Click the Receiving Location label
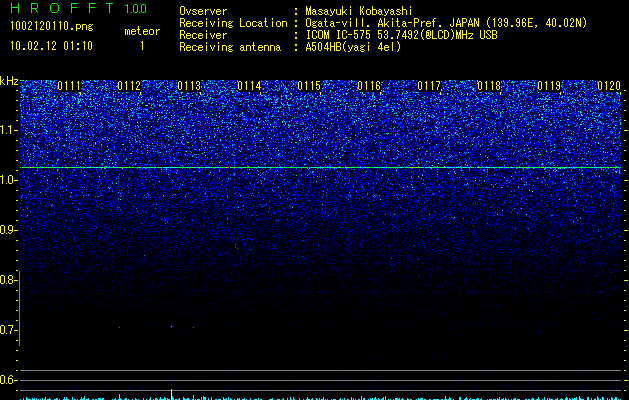The height and width of the screenshot is (400, 629). pos(233,23)
